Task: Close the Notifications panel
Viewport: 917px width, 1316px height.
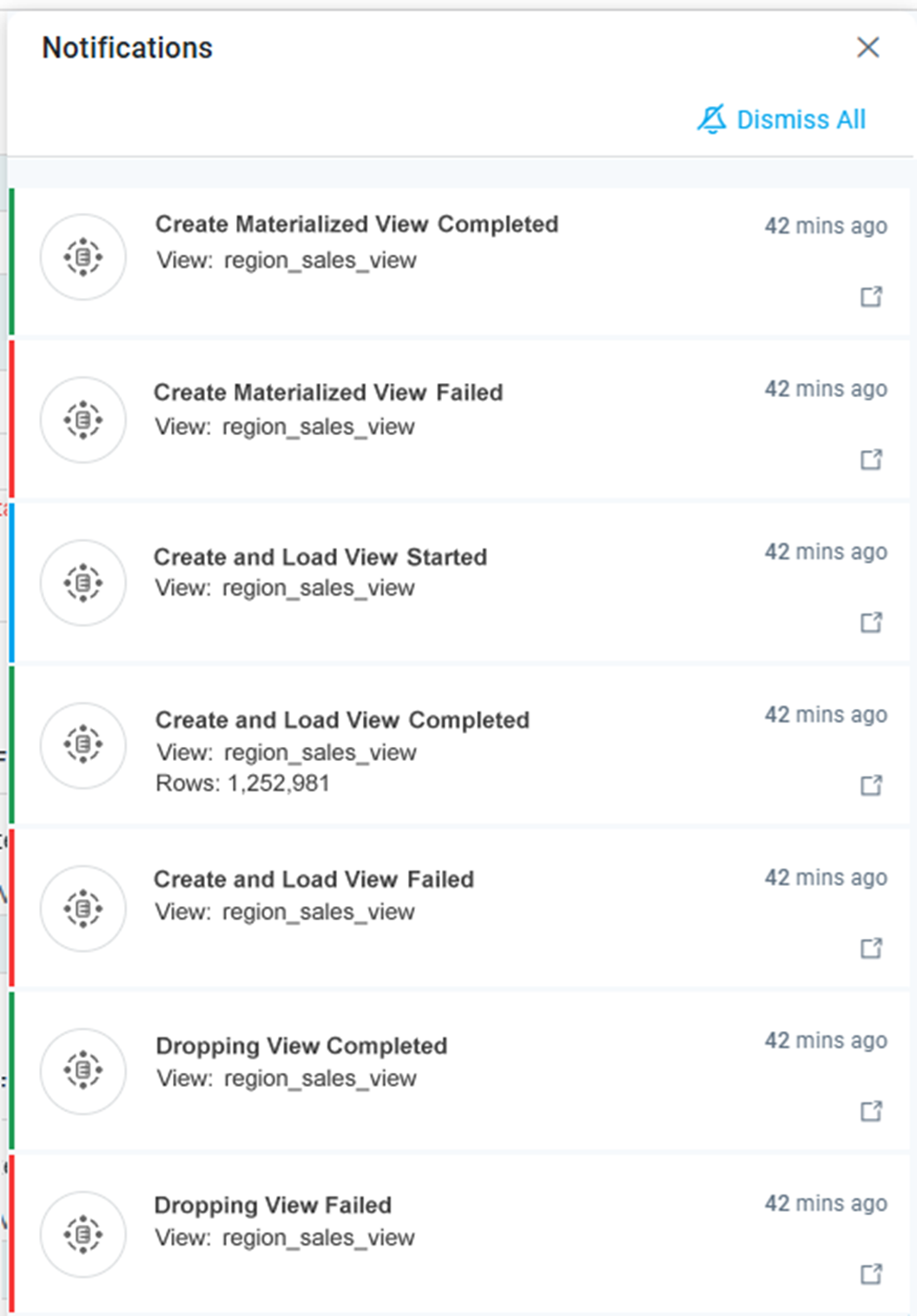Action: pos(868,48)
